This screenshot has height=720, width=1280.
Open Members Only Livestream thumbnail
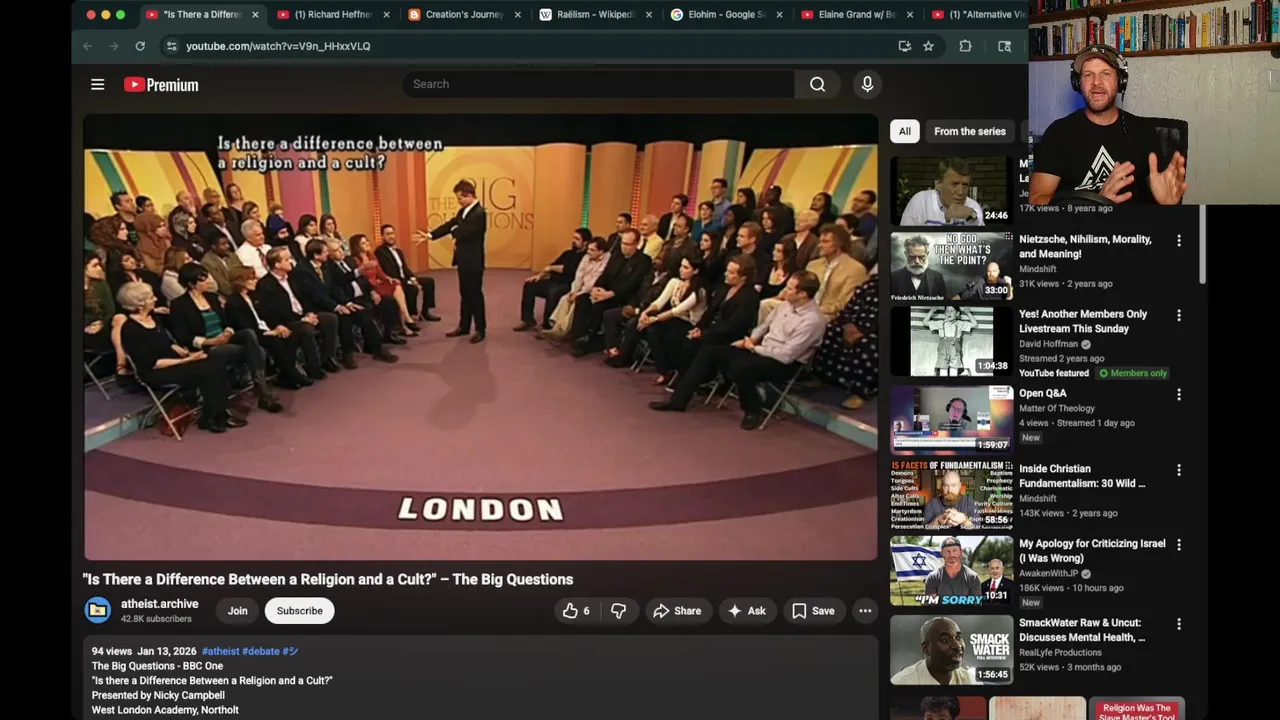(x=951, y=341)
